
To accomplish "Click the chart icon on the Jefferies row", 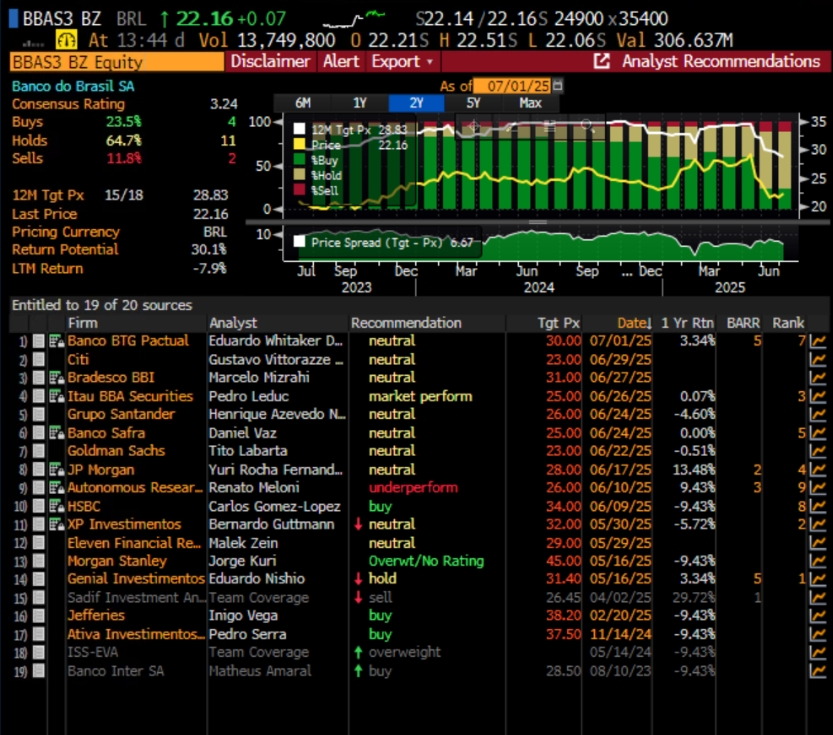I will pyautogui.click(x=818, y=616).
